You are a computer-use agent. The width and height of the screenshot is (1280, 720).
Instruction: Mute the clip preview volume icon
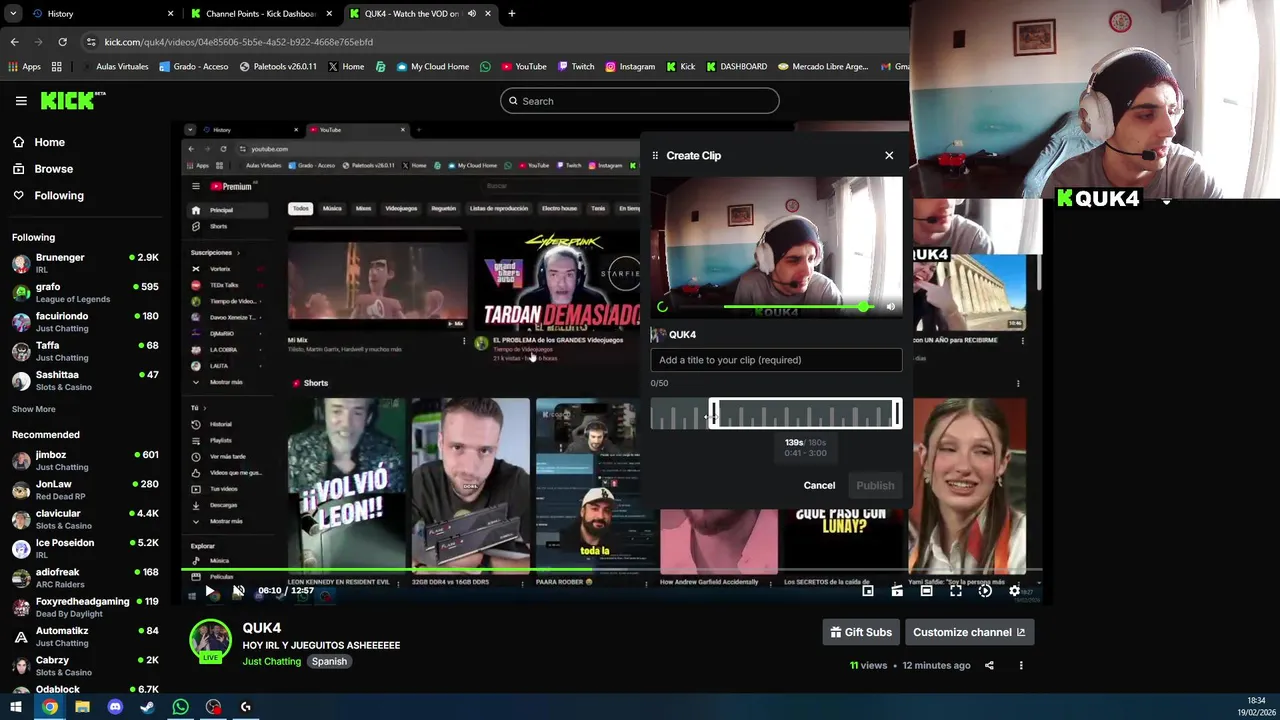pos(890,307)
